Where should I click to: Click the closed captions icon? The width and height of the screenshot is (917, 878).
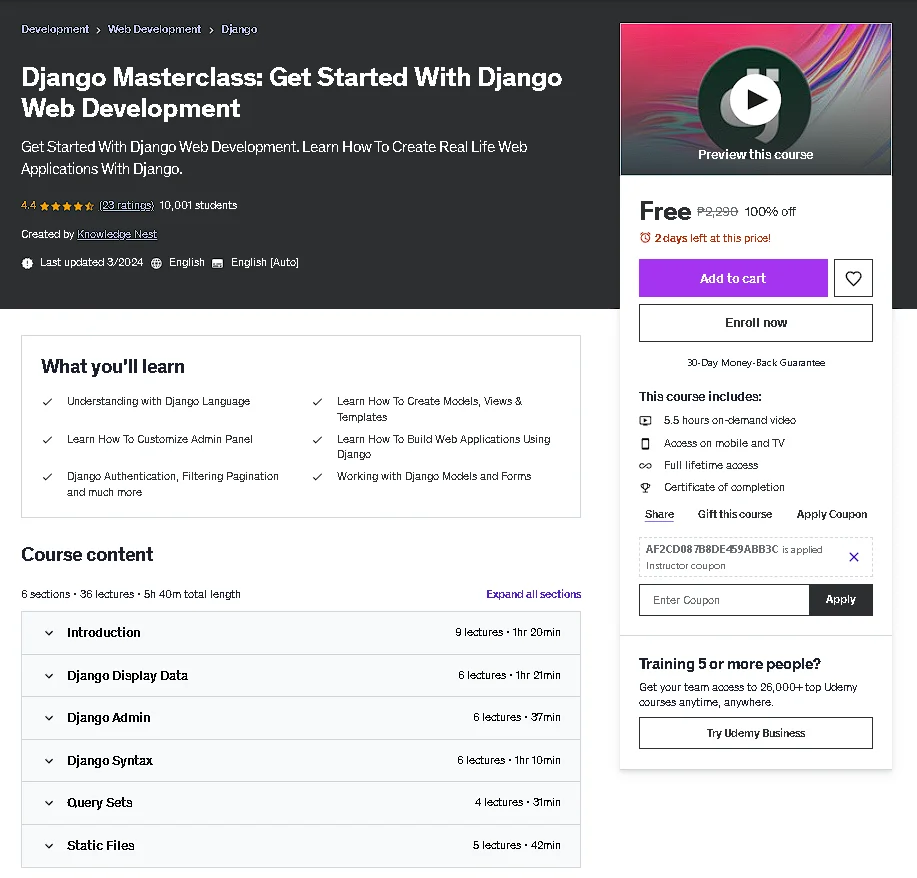(x=217, y=263)
